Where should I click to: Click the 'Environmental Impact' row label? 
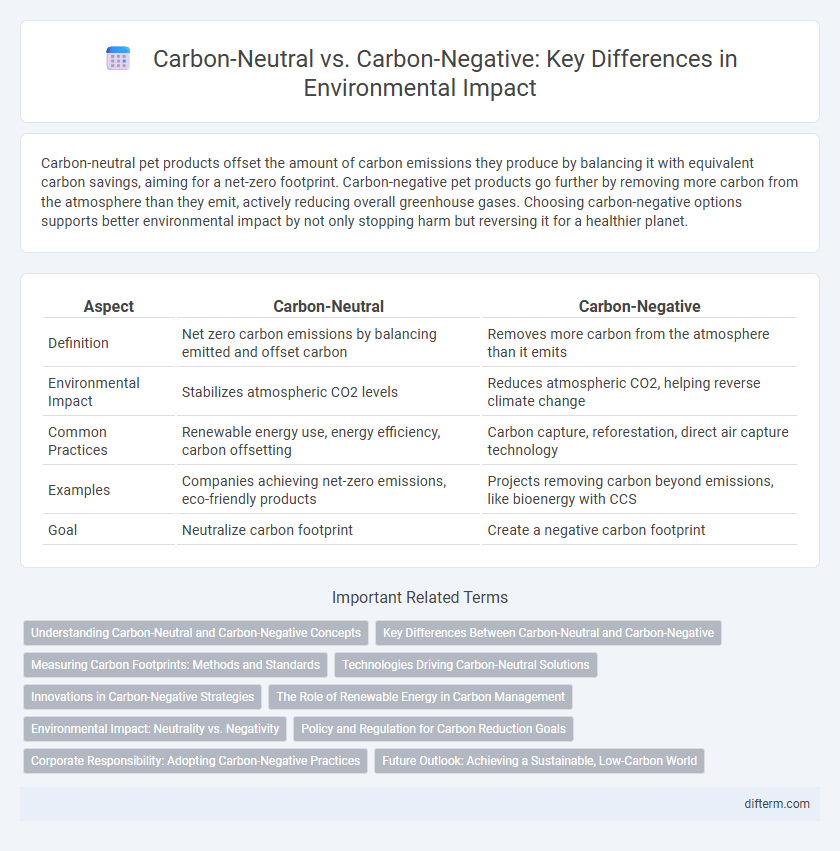[94, 392]
